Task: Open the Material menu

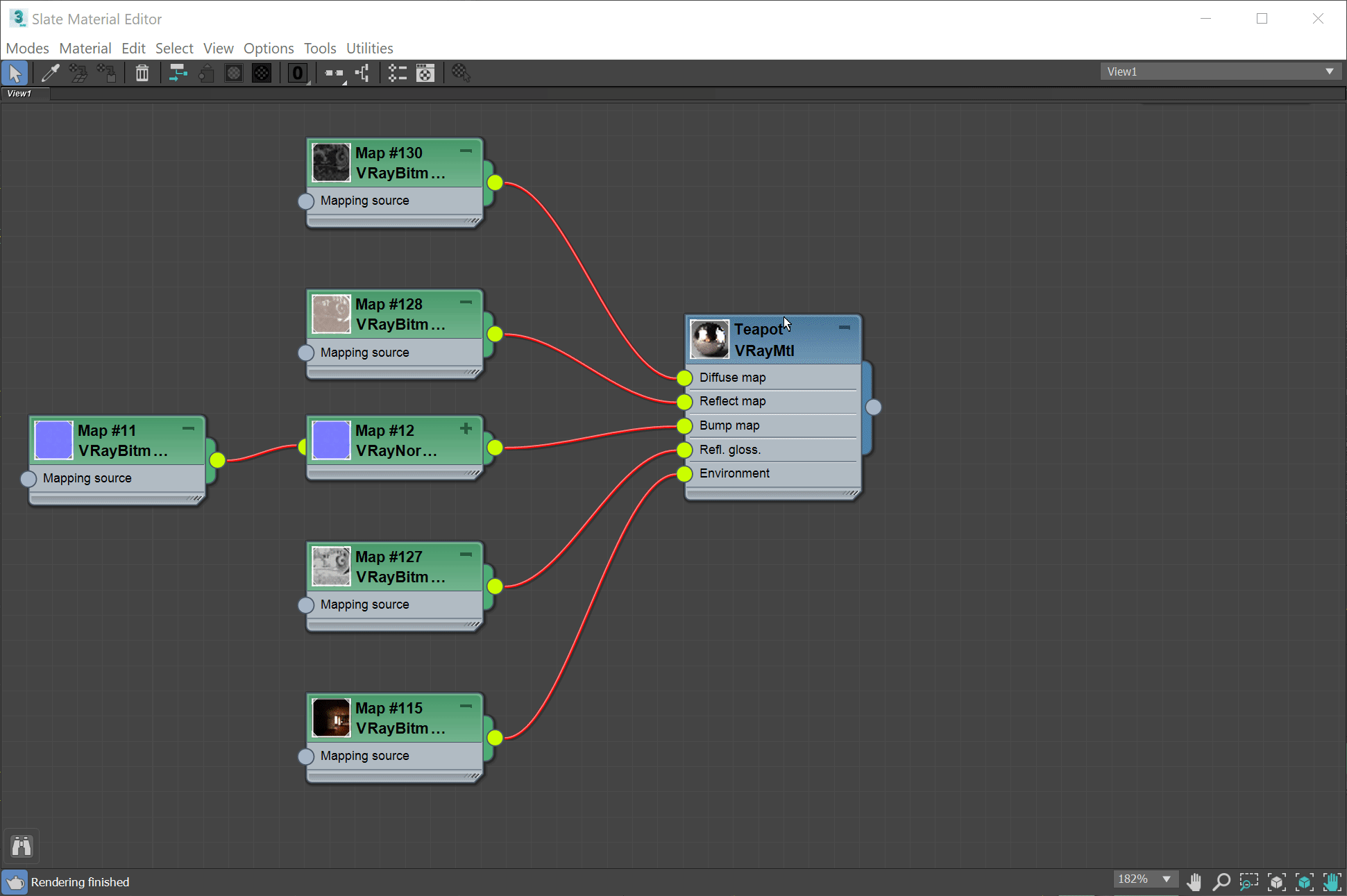Action: (x=85, y=48)
